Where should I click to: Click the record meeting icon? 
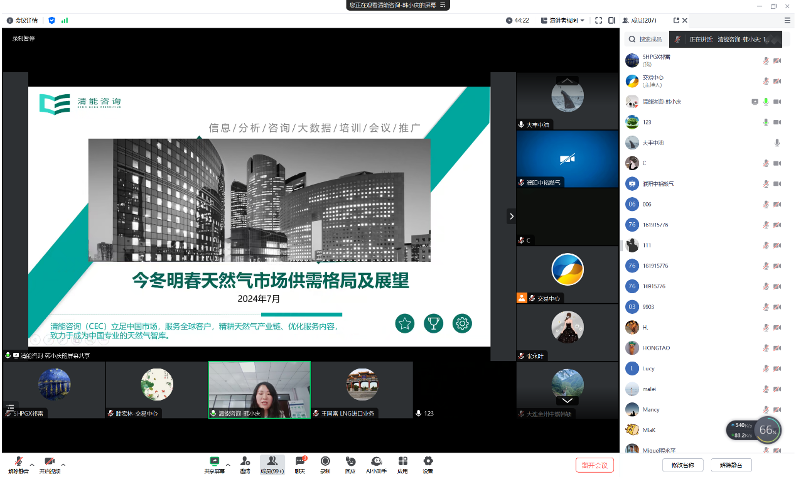[325, 464]
